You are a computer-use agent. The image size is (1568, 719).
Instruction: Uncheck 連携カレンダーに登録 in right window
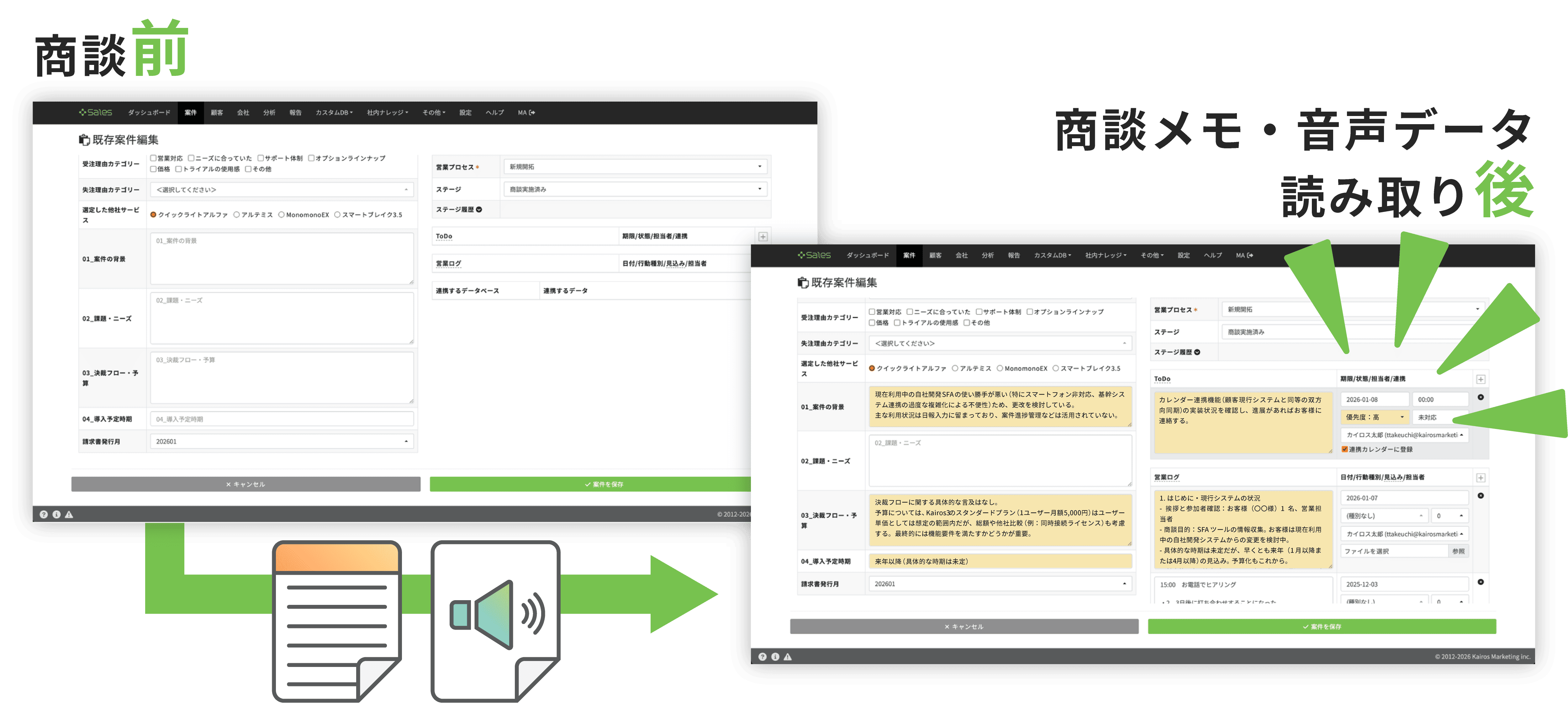[x=1345, y=449]
